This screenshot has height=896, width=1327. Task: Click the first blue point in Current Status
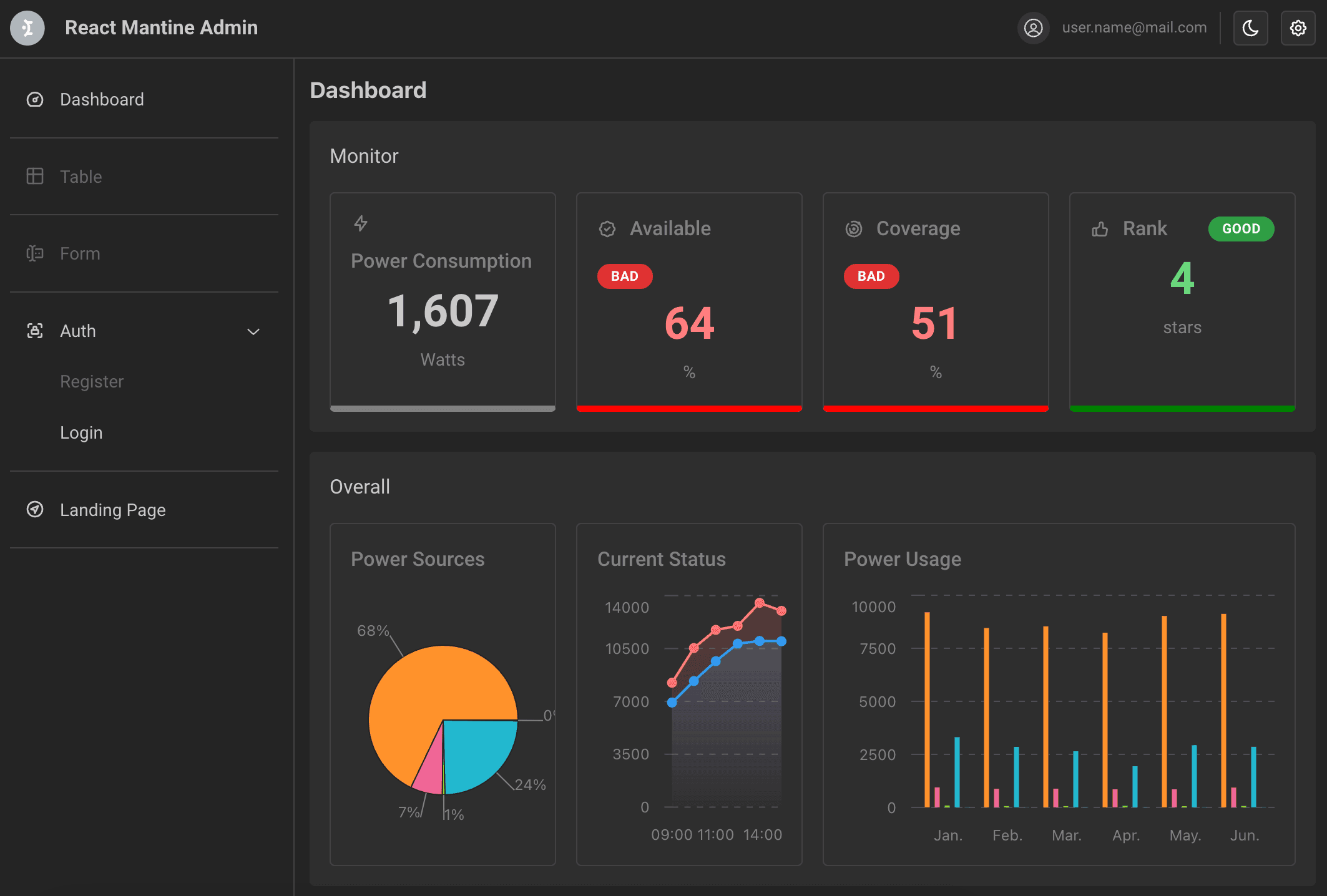click(x=672, y=703)
